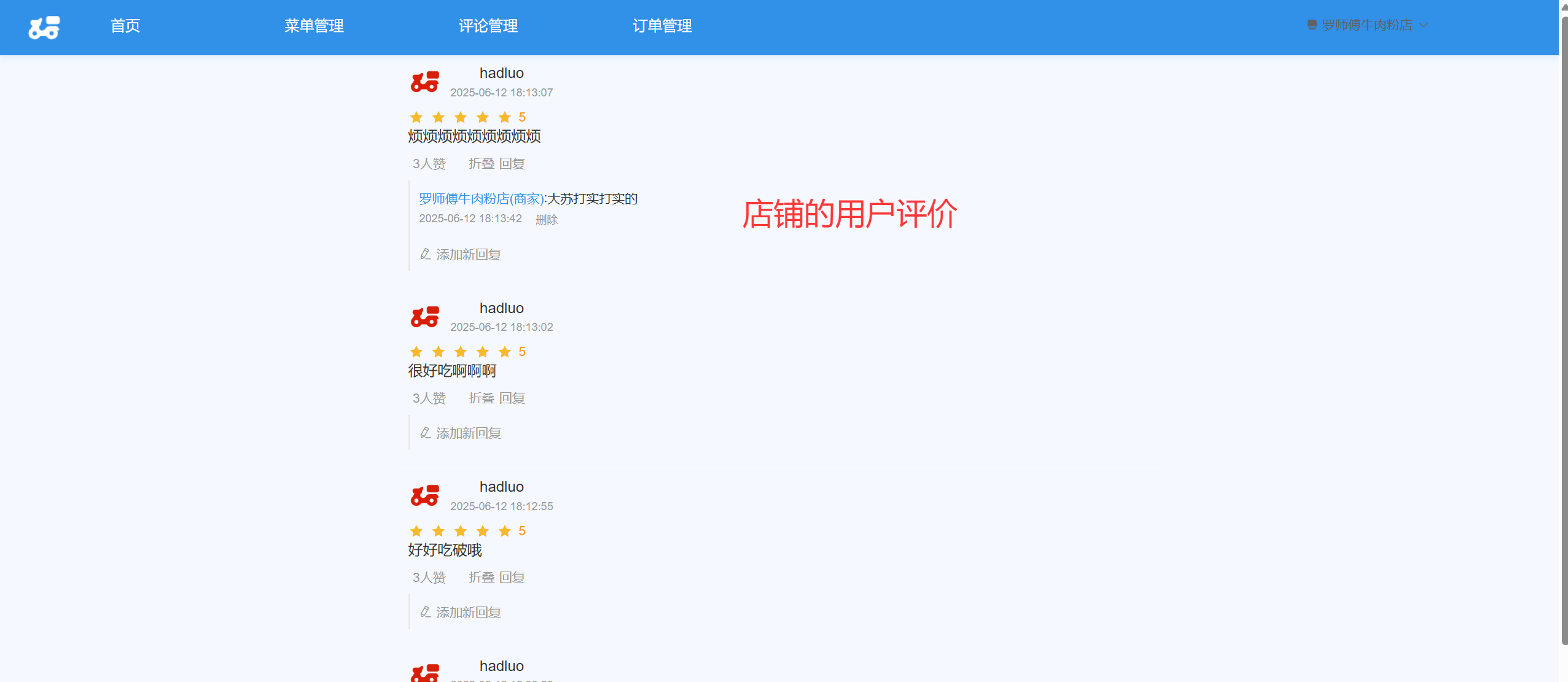The height and width of the screenshot is (682, 1568).
Task: Delete the merchant reply via 删除
Action: pos(547,220)
